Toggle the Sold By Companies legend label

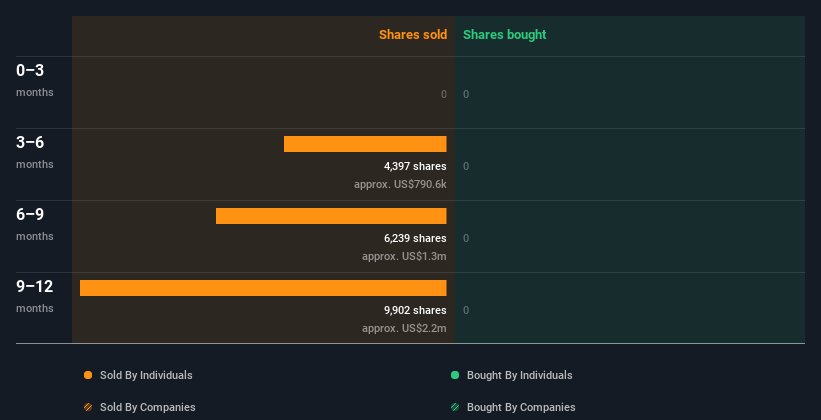coord(148,407)
